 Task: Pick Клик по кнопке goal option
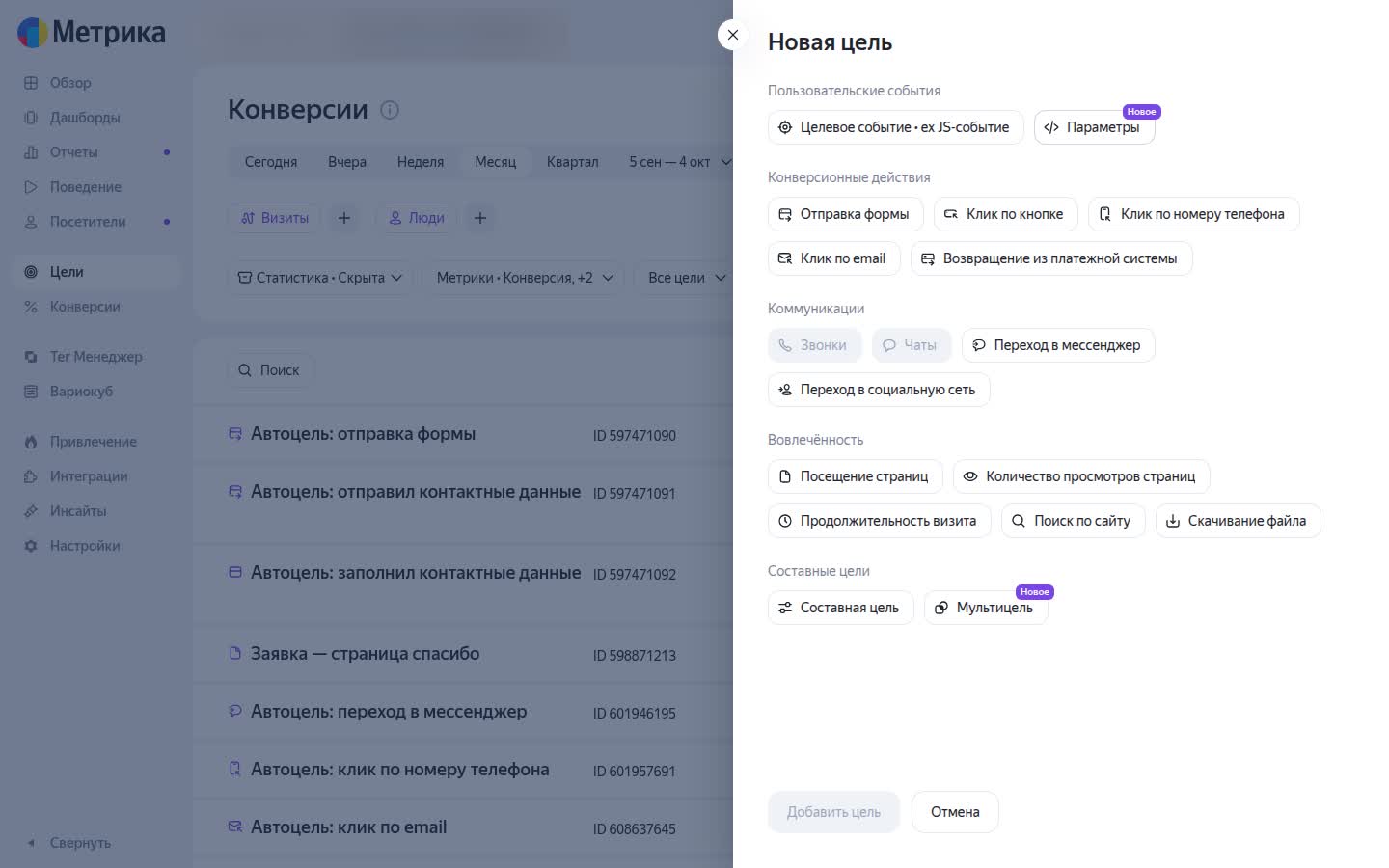[x=1005, y=214]
